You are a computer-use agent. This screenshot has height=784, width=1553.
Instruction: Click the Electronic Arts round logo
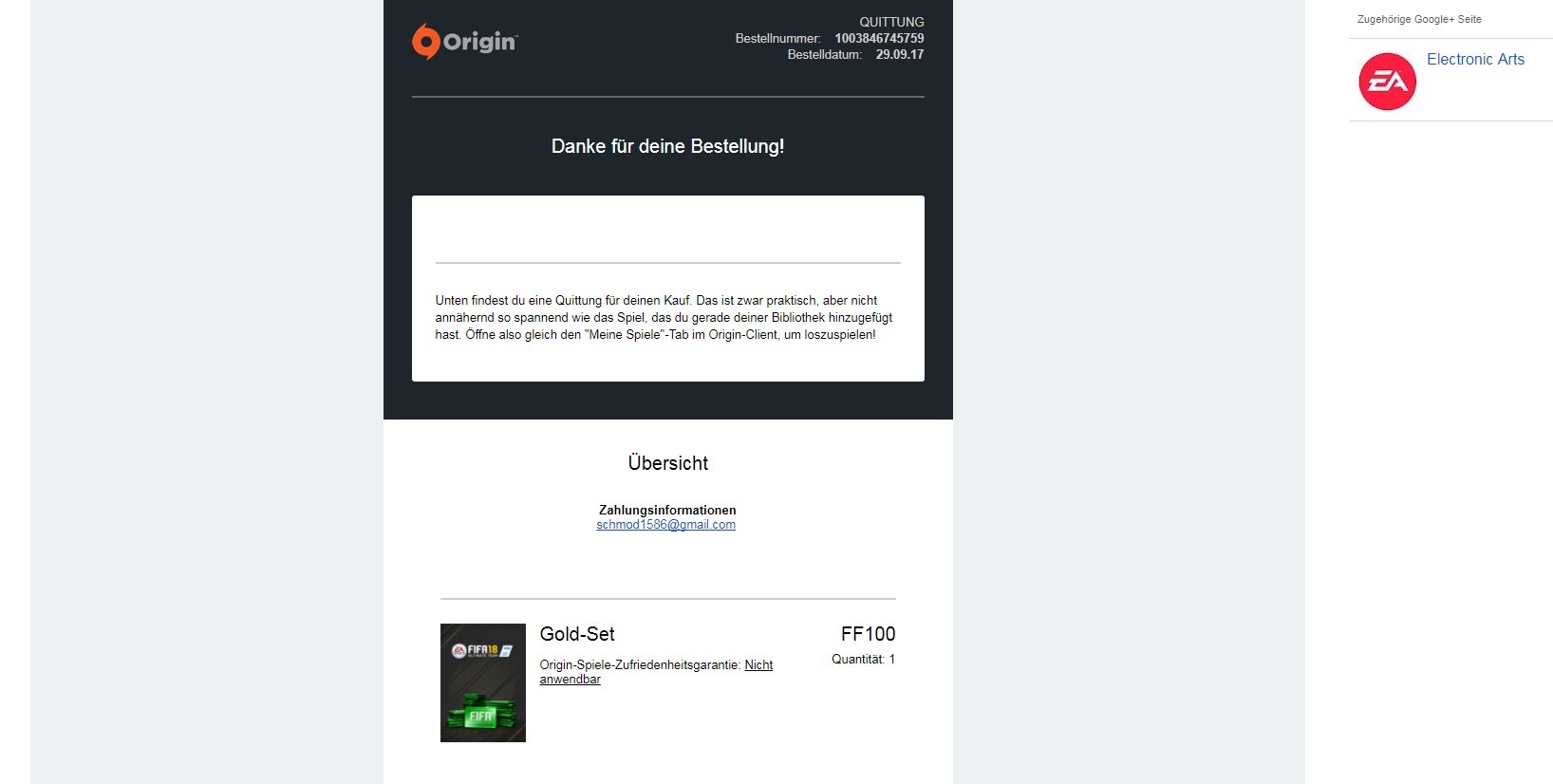(x=1387, y=82)
